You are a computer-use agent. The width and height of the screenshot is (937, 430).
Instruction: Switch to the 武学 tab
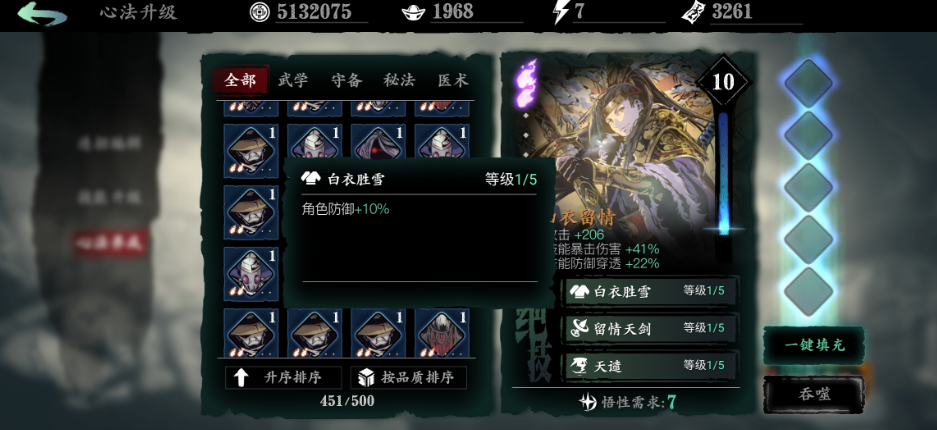click(x=293, y=81)
